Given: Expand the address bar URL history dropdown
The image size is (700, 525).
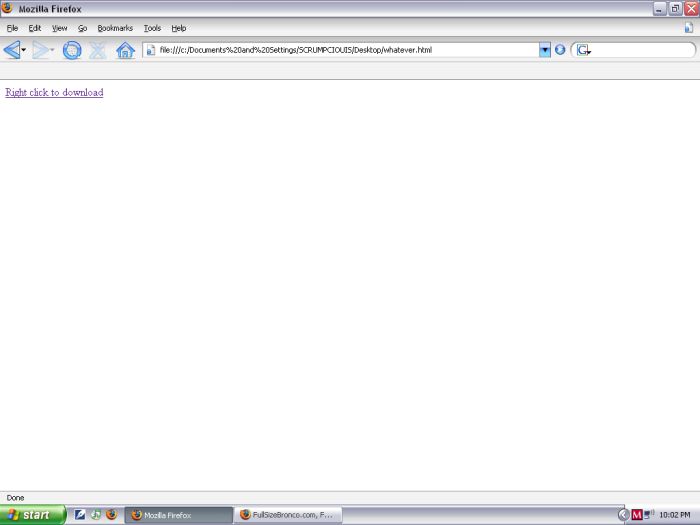Looking at the screenshot, I should (545, 50).
